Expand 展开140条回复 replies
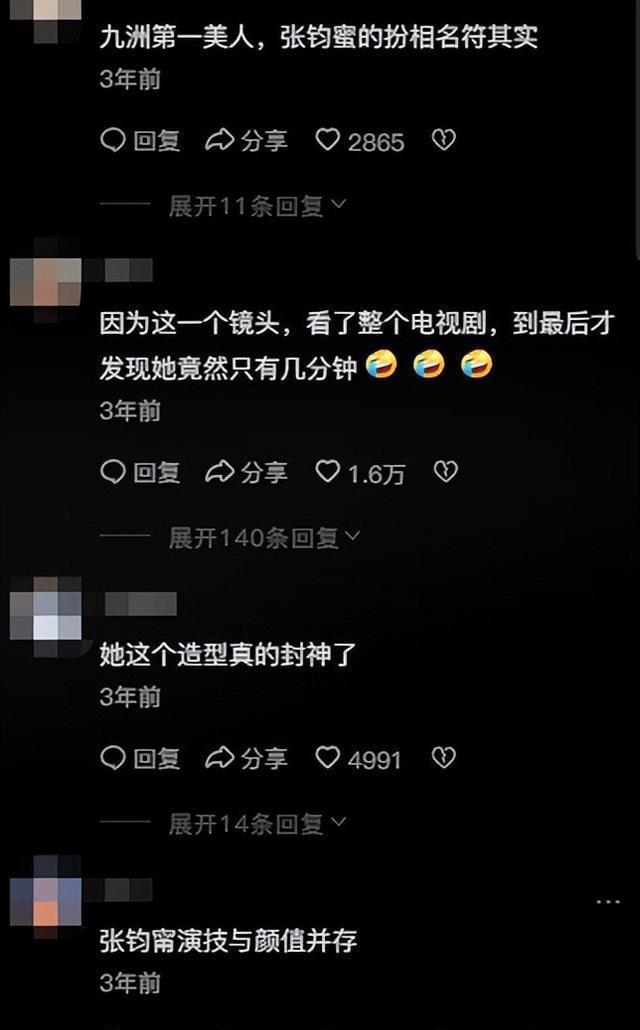This screenshot has height=1030, width=640. pos(265,537)
